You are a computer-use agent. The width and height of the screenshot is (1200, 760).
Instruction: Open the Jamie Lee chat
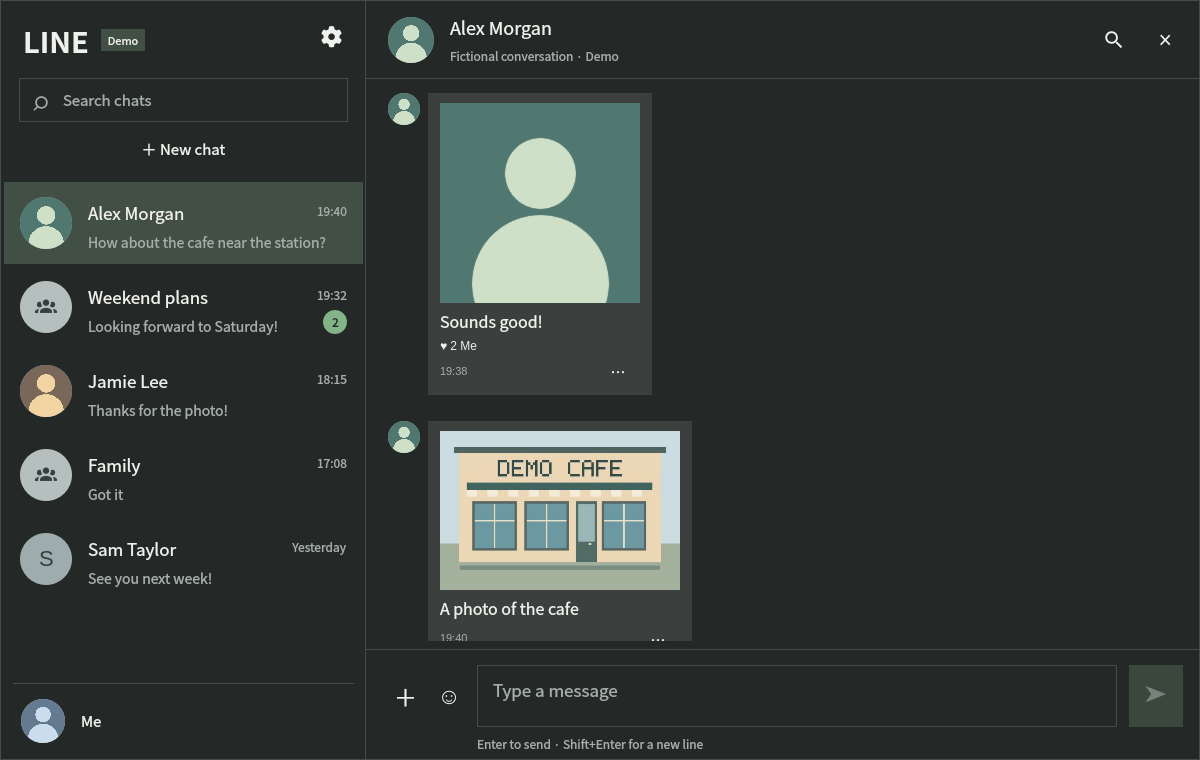[184, 391]
